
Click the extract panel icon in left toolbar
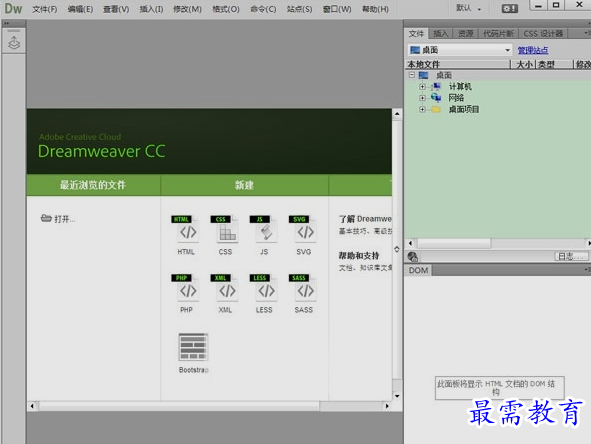pyautogui.click(x=14, y=43)
